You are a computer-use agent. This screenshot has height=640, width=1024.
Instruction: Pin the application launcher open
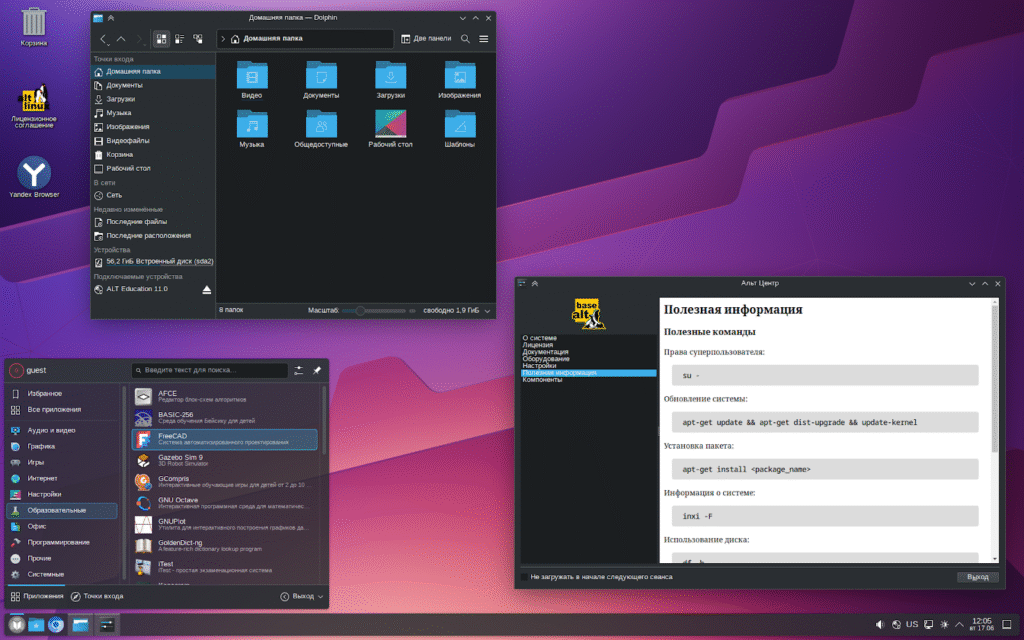click(317, 370)
